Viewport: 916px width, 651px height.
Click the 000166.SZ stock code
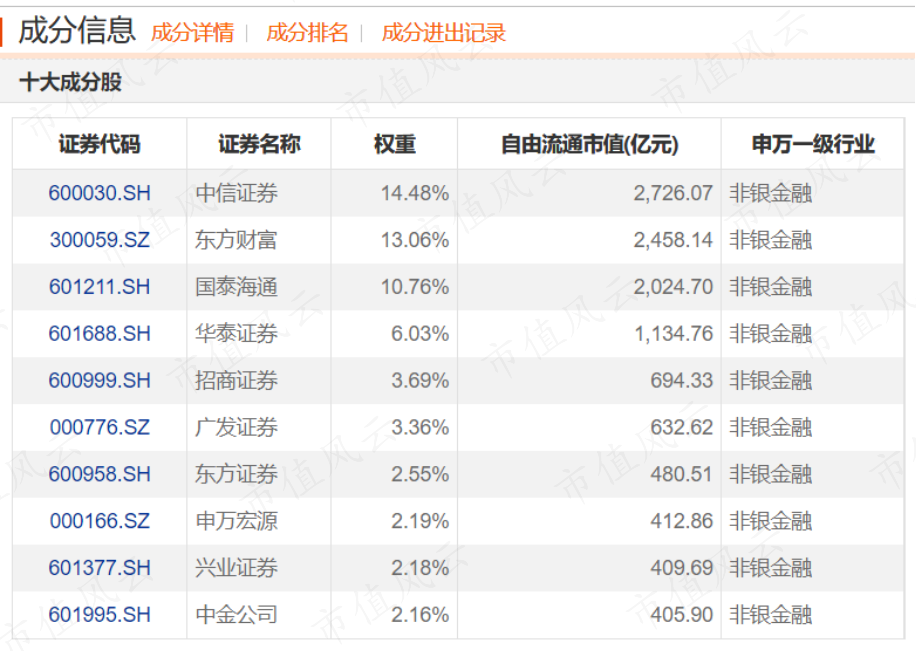coord(100,521)
